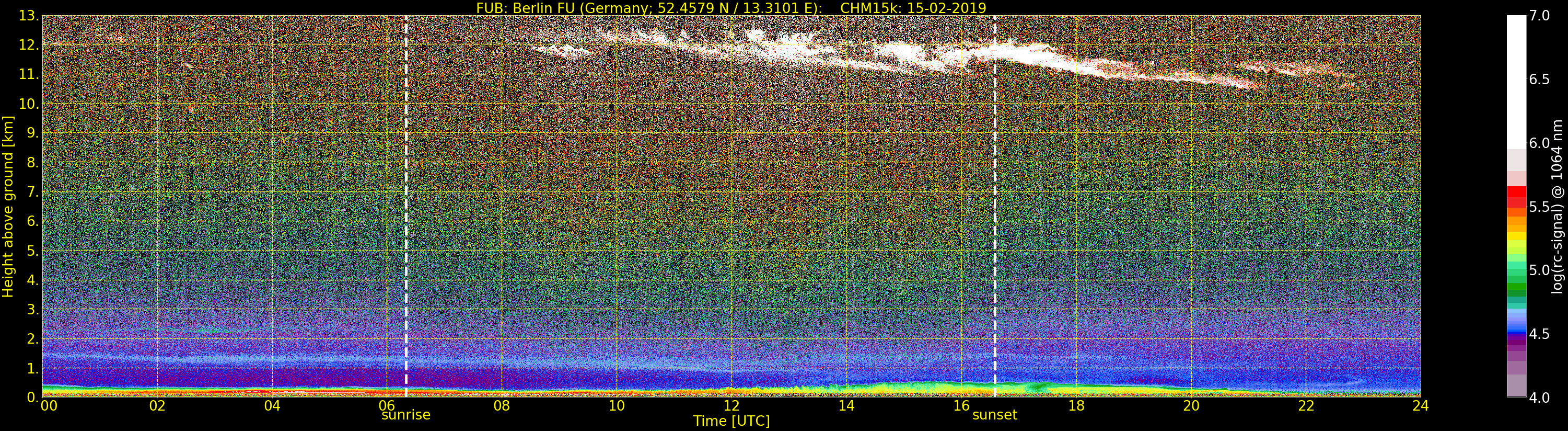Click the "6." height axis tick label
The image size is (1568, 431).
(33, 221)
